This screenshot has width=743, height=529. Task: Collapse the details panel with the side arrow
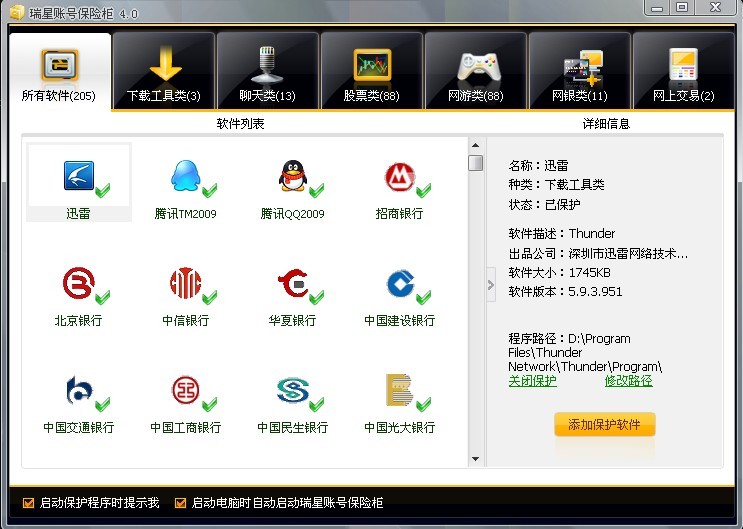[491, 285]
